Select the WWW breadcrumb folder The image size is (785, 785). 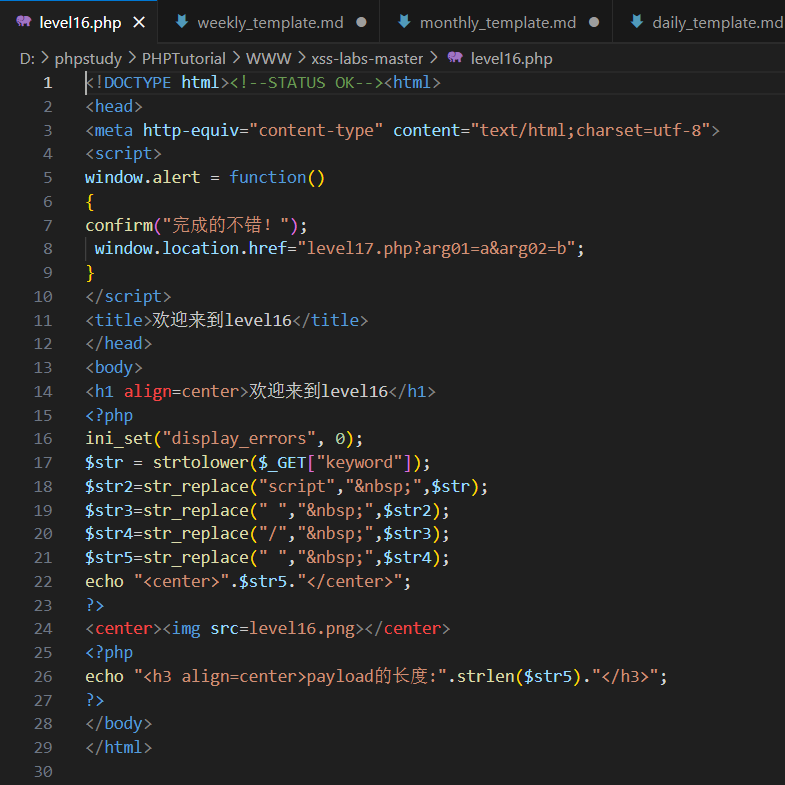point(268,59)
